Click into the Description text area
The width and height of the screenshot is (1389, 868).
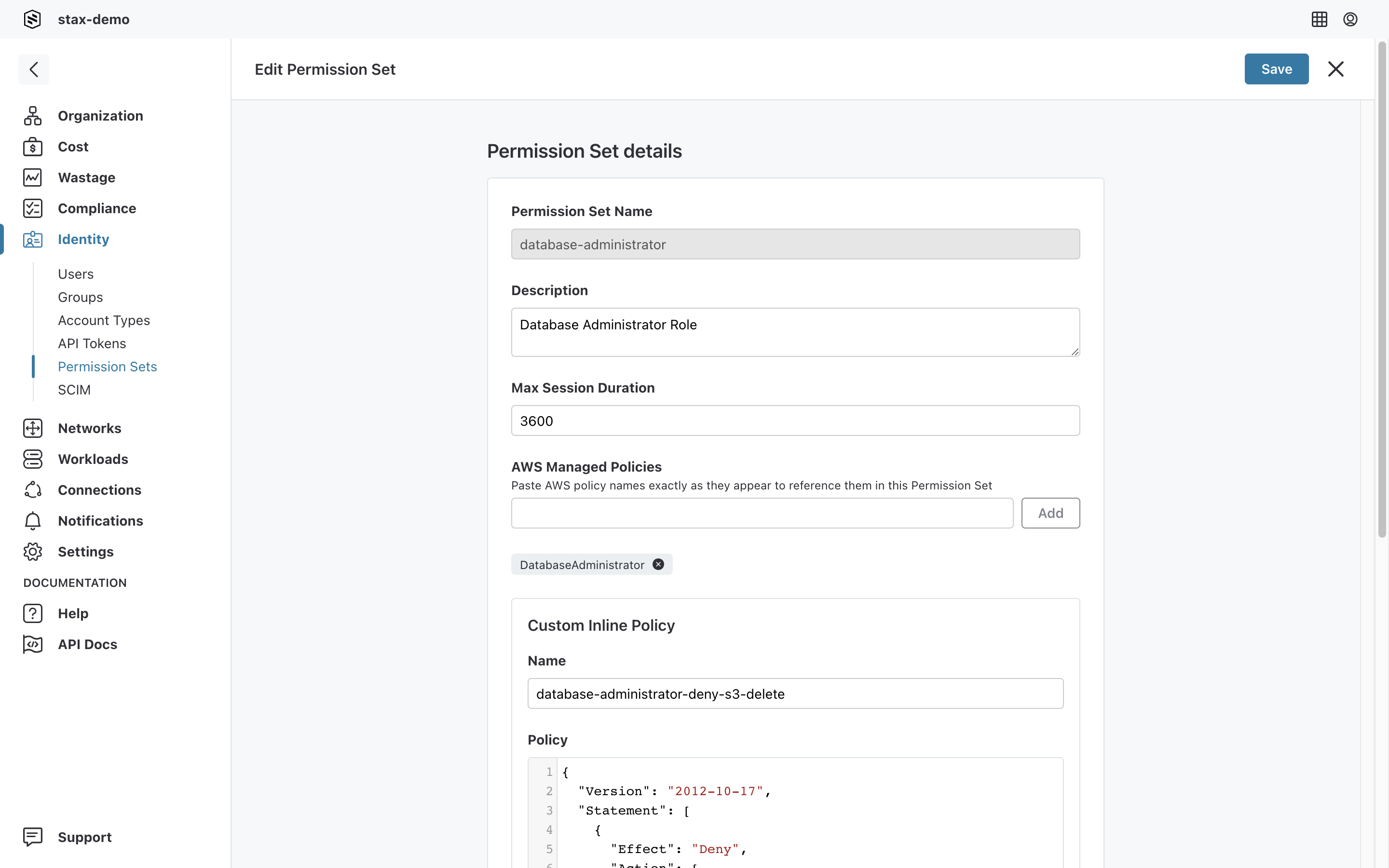tap(795, 332)
